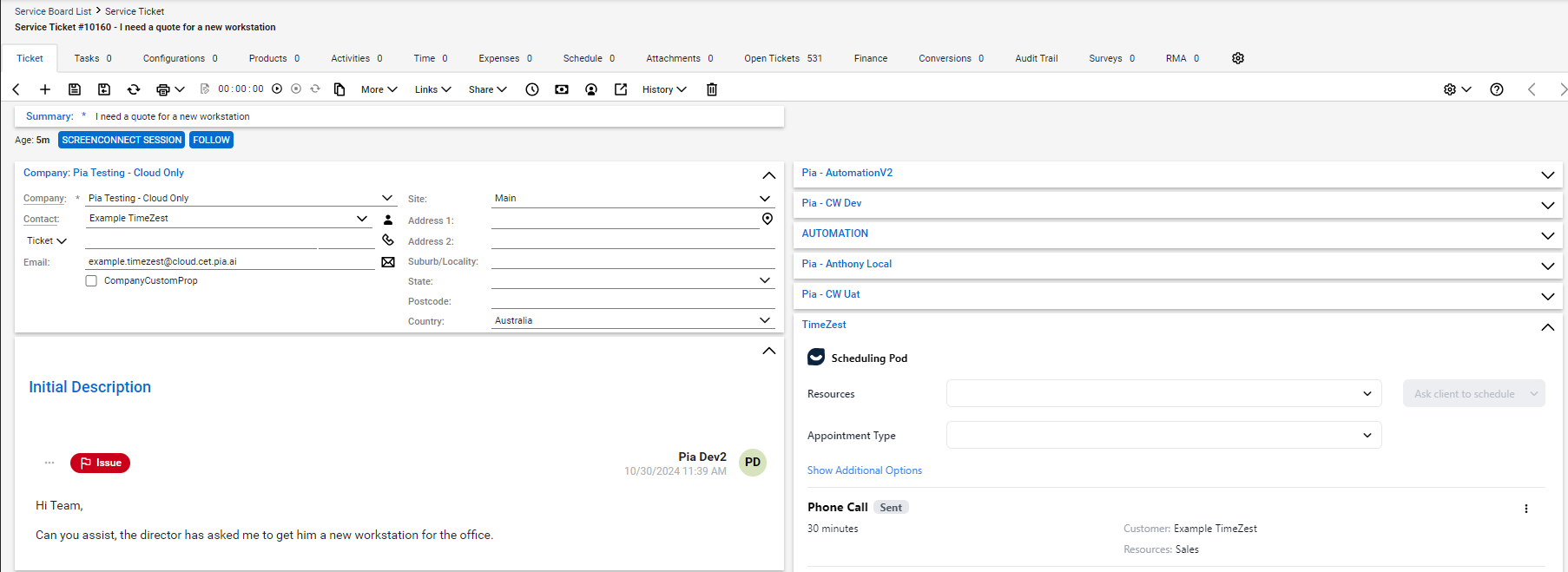
Task: Save the ticket with the floppy disk icon
Action: (x=75, y=89)
